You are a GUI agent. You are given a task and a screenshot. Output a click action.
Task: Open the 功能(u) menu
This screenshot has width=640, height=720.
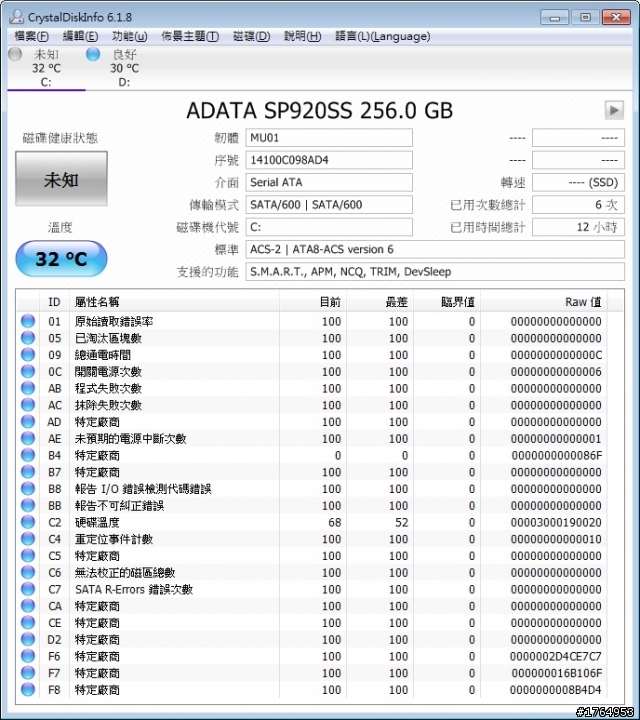(x=129, y=36)
